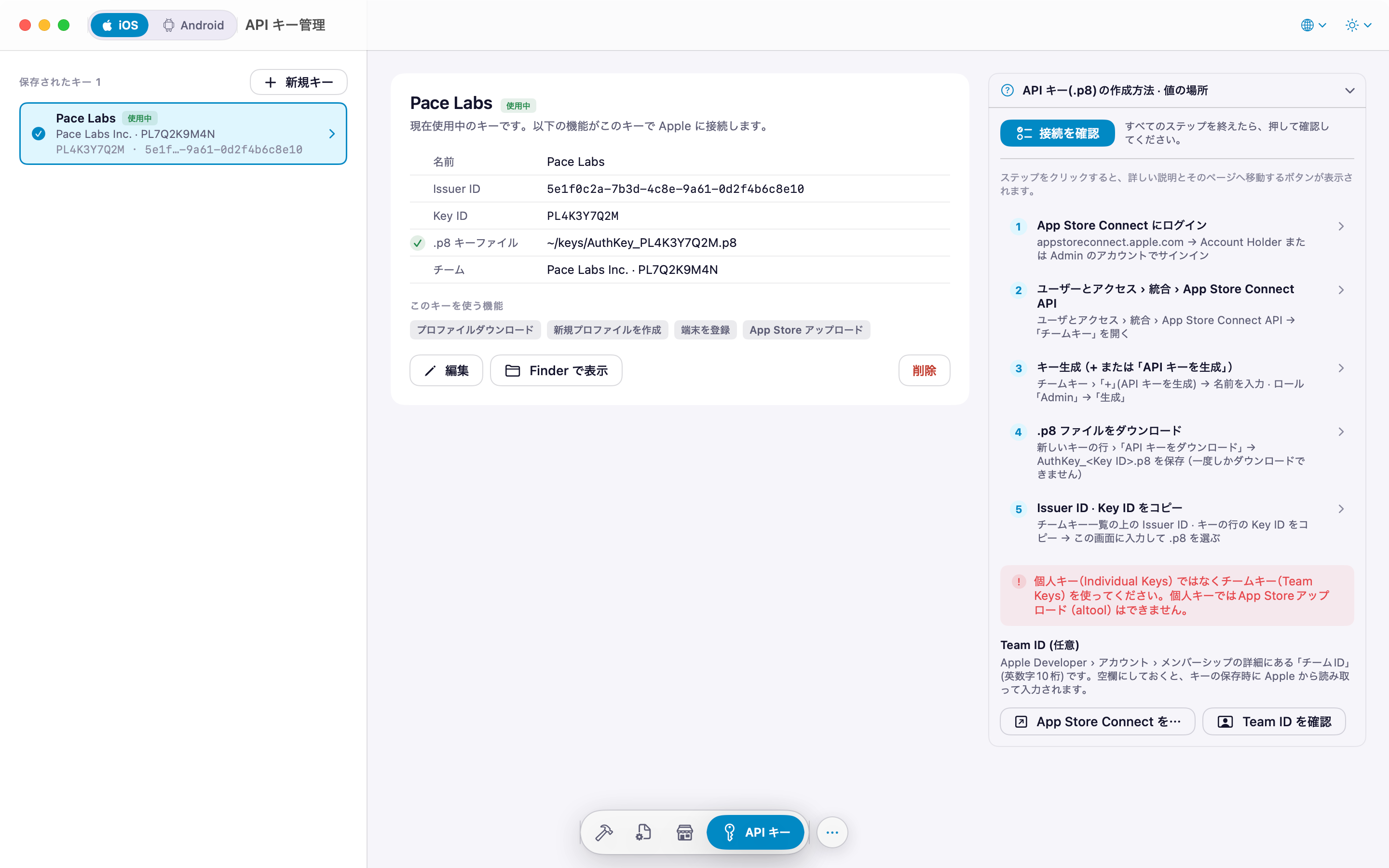
Task: Open the appearance sun theme dropdown
Action: 1358,25
